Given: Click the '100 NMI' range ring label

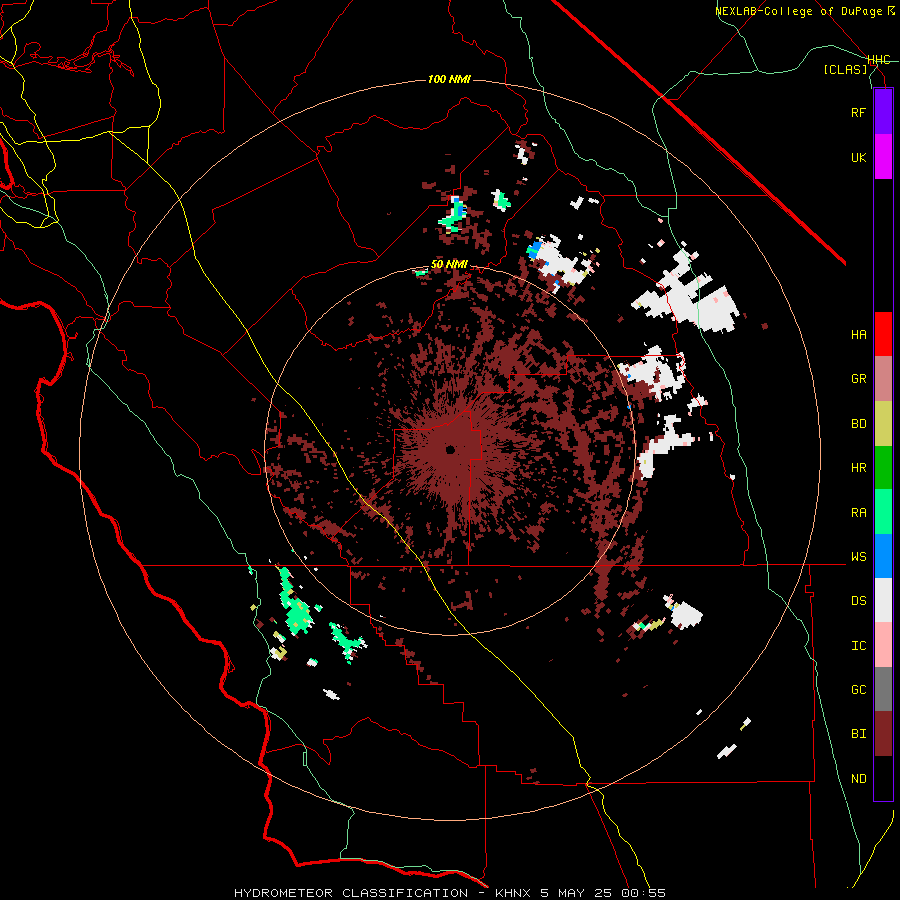Looking at the screenshot, I should tap(449, 79).
